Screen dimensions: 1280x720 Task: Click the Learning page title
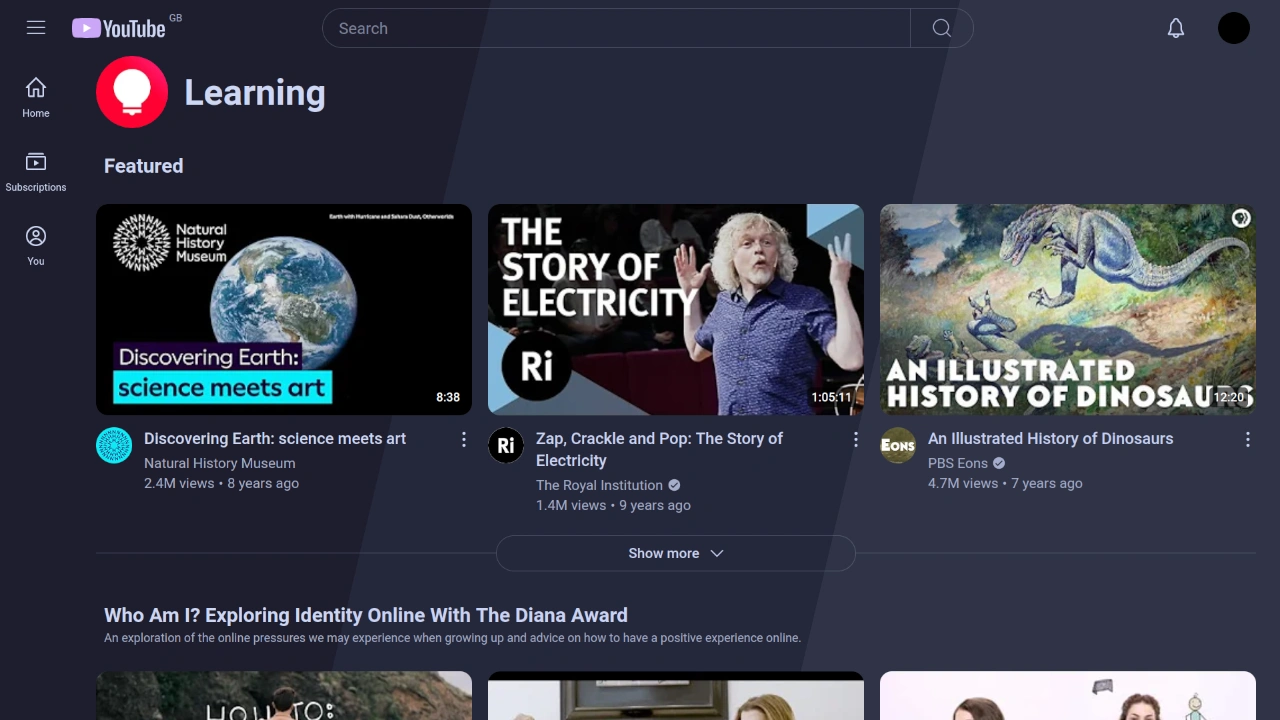[255, 92]
